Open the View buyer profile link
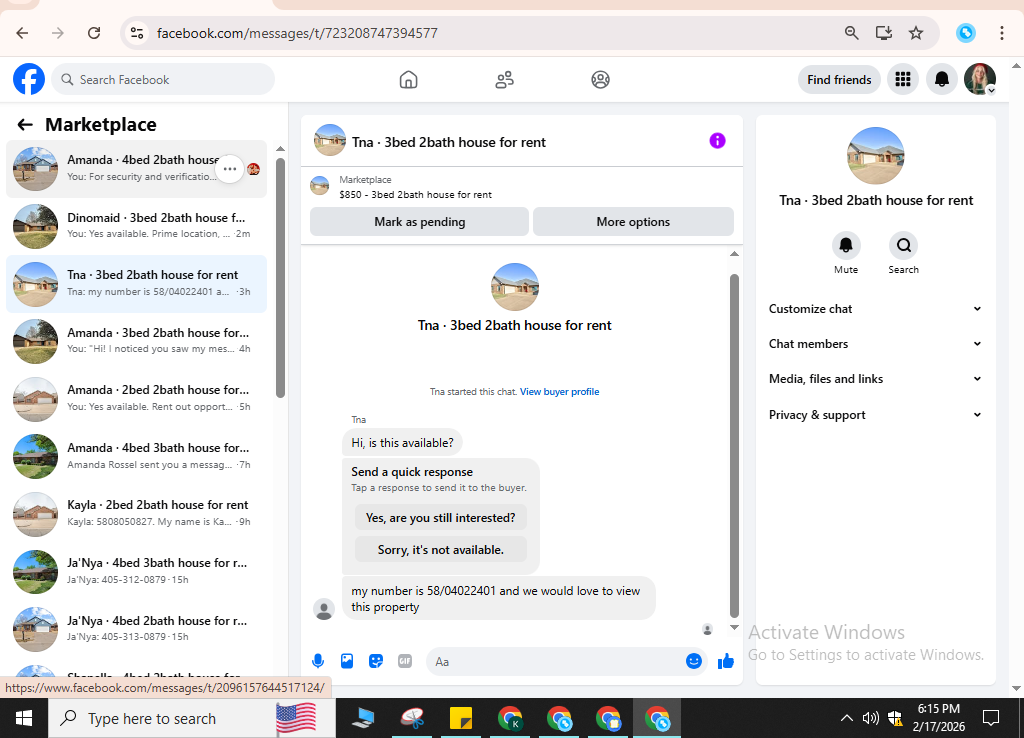Viewport: 1024px width, 738px height. [x=559, y=392]
